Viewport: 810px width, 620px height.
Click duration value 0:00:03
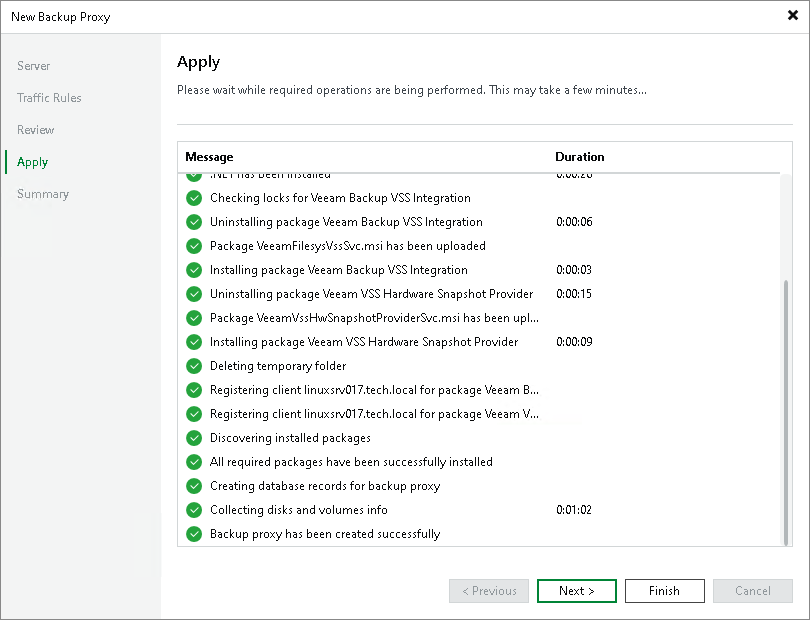pyautogui.click(x=574, y=270)
